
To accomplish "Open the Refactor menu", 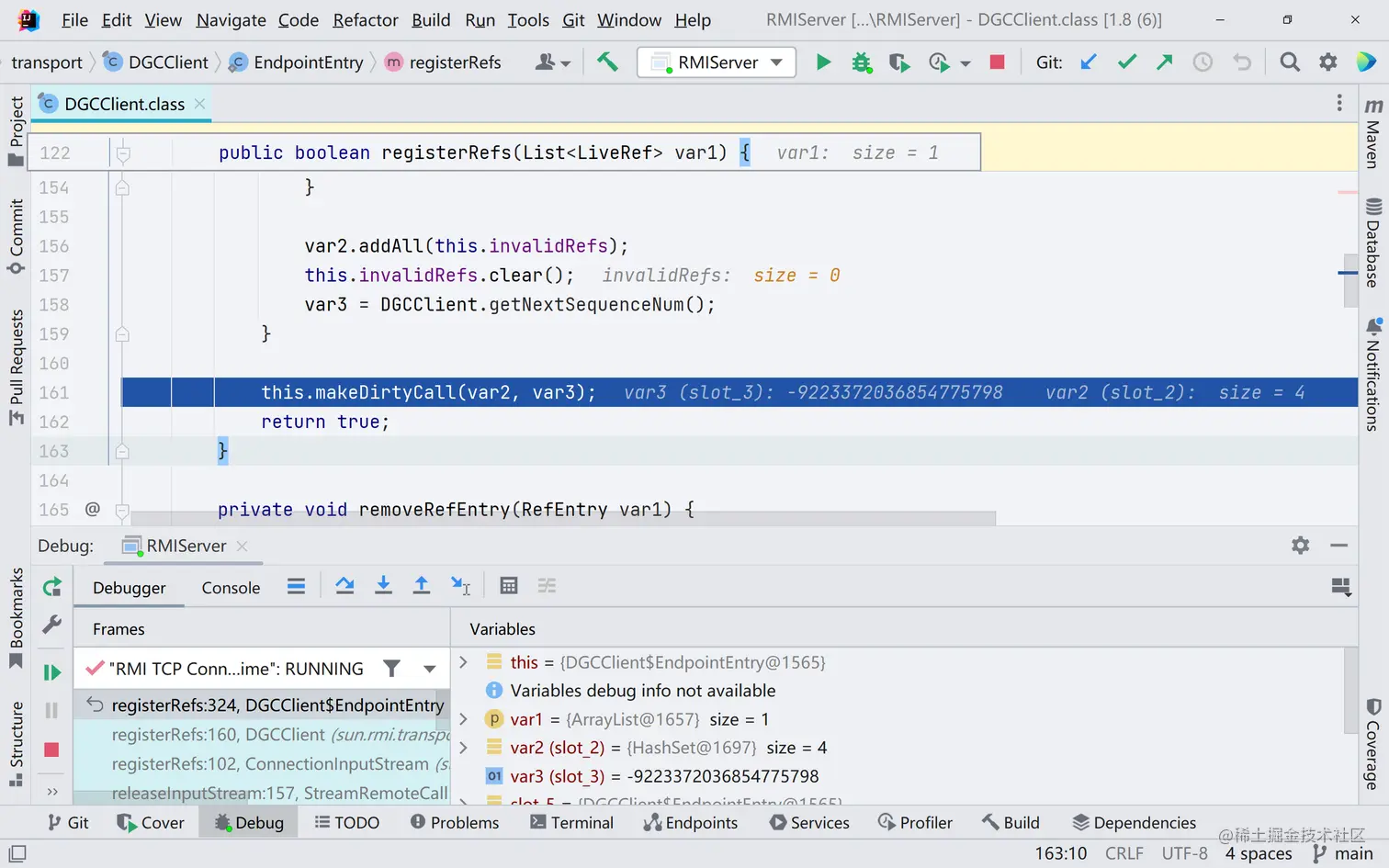I will coord(366,20).
